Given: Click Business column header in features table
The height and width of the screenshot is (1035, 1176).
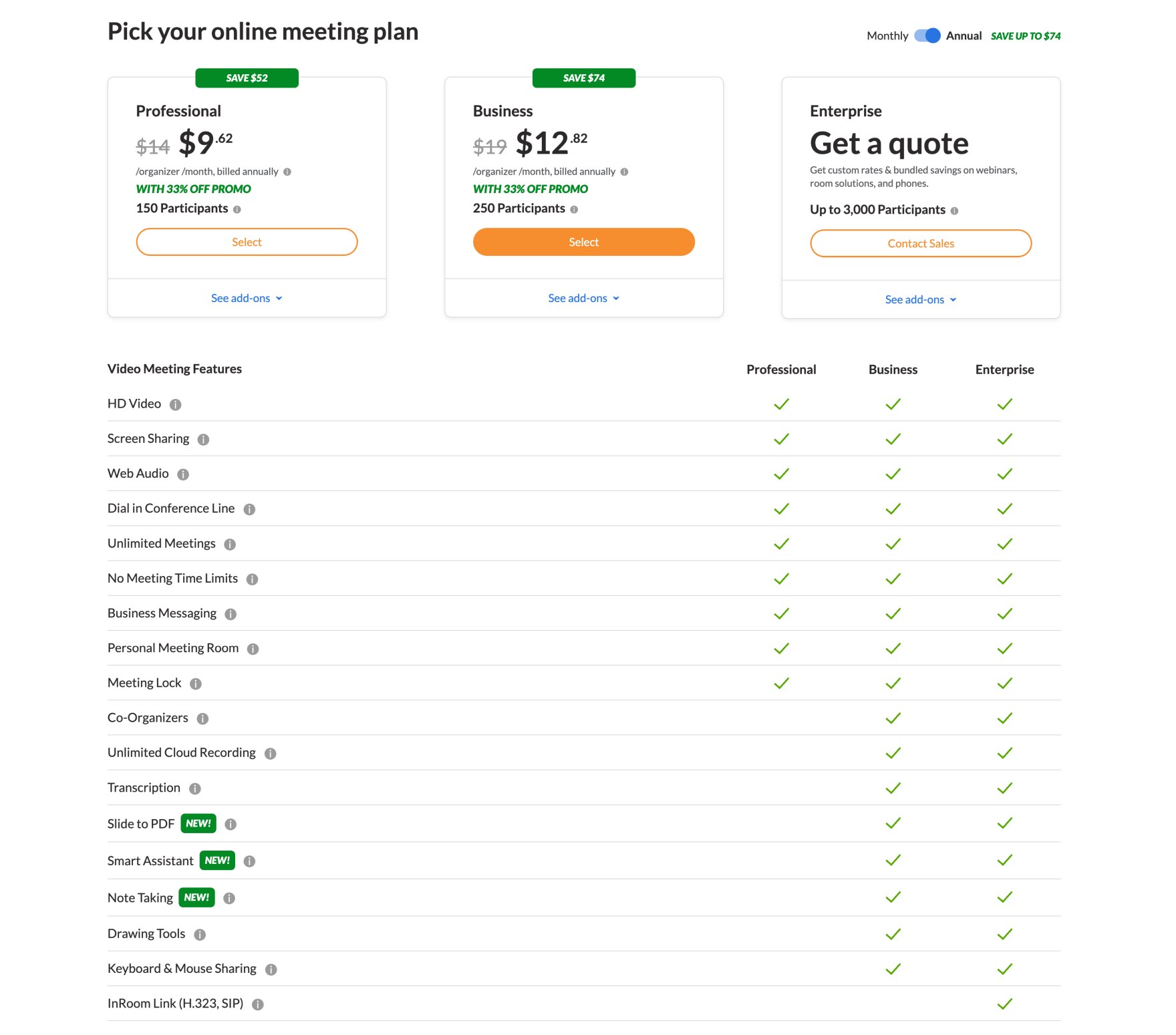Looking at the screenshot, I should point(893,369).
